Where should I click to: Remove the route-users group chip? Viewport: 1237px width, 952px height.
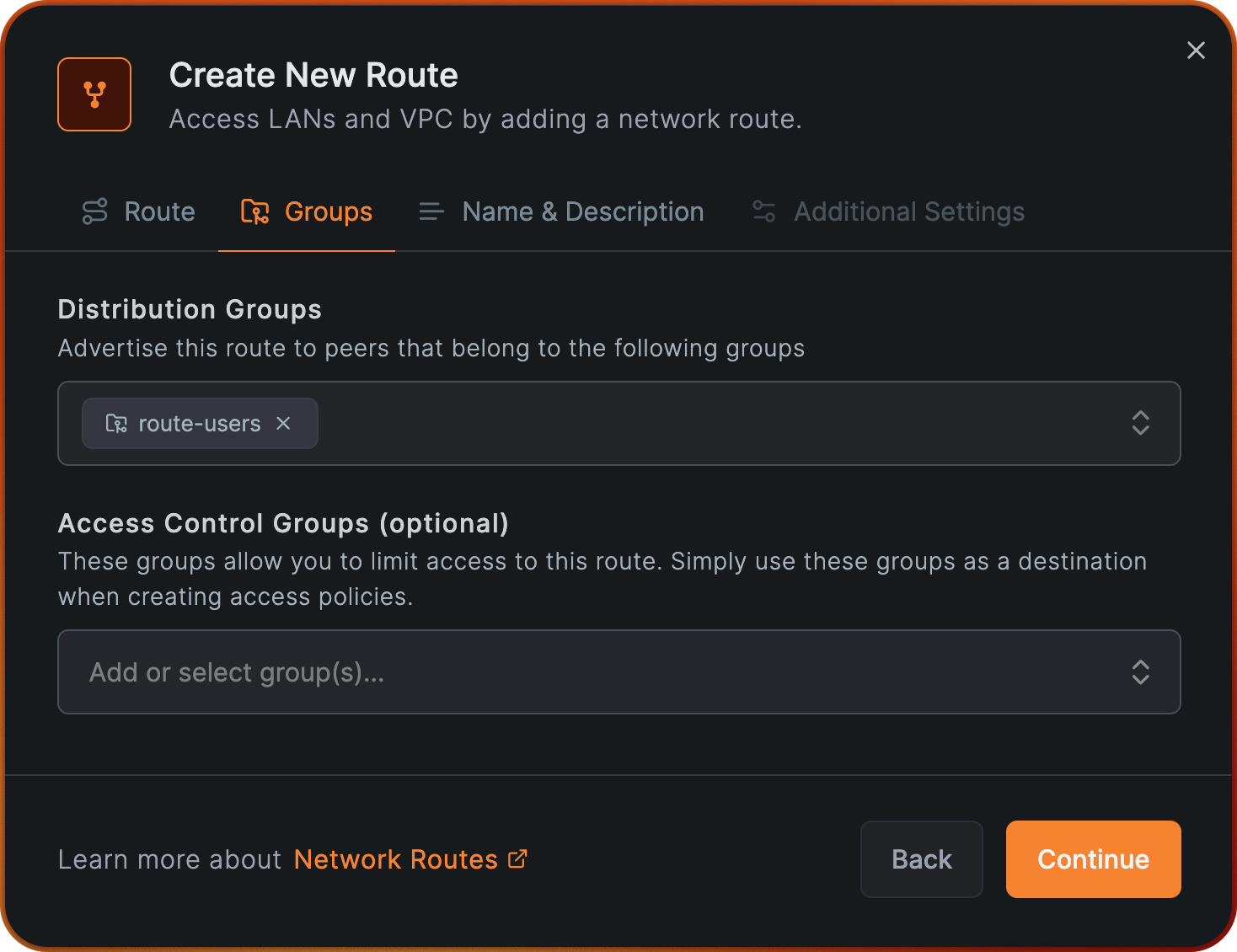(x=284, y=424)
